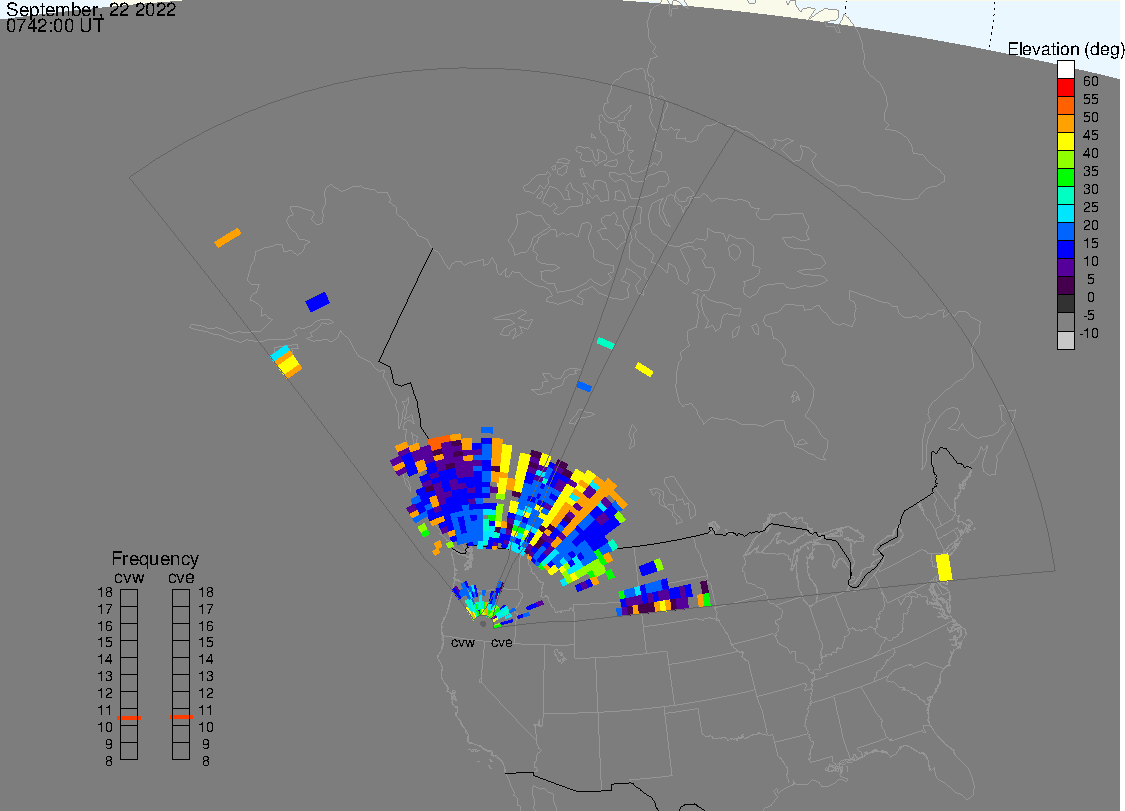This screenshot has width=1125, height=811.
Task: Click the isolated blue echo over southern Alaska
Action: 317,301
